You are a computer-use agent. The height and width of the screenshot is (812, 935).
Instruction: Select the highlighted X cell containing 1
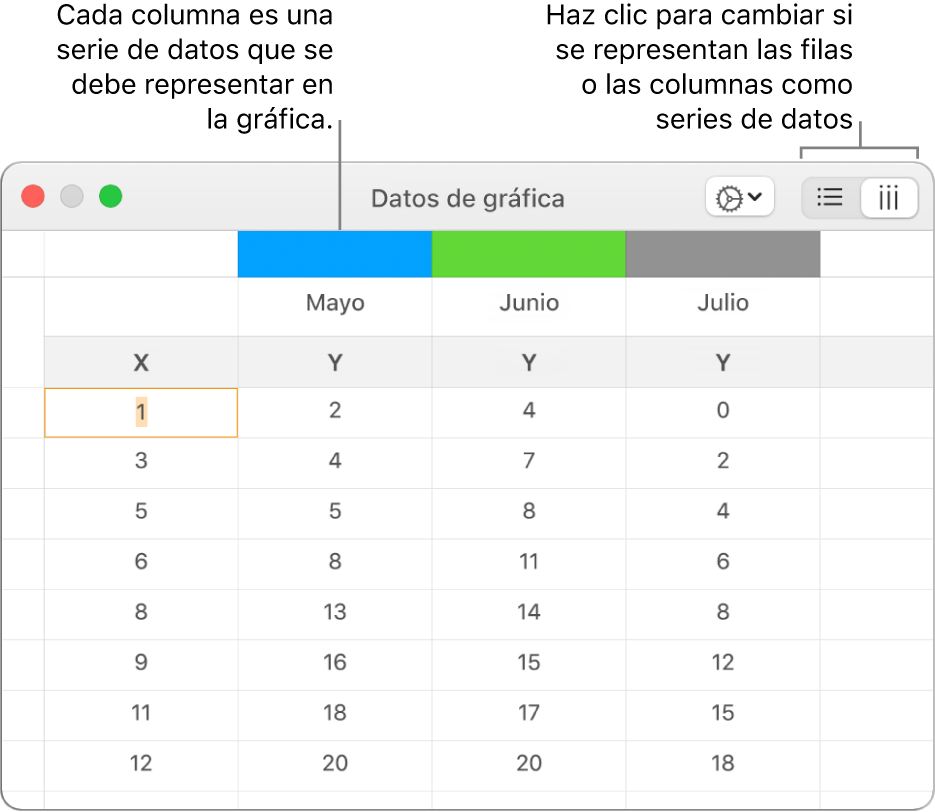click(x=141, y=411)
